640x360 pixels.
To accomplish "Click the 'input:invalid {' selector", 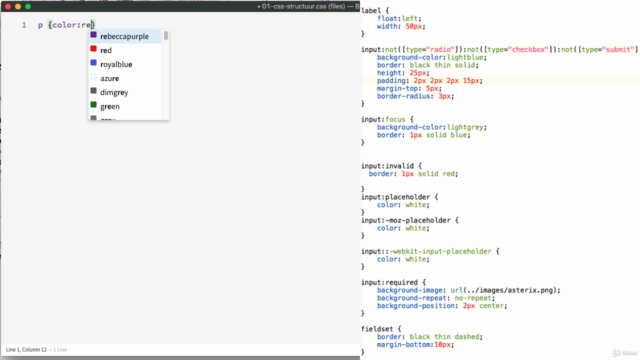I will (x=391, y=166).
